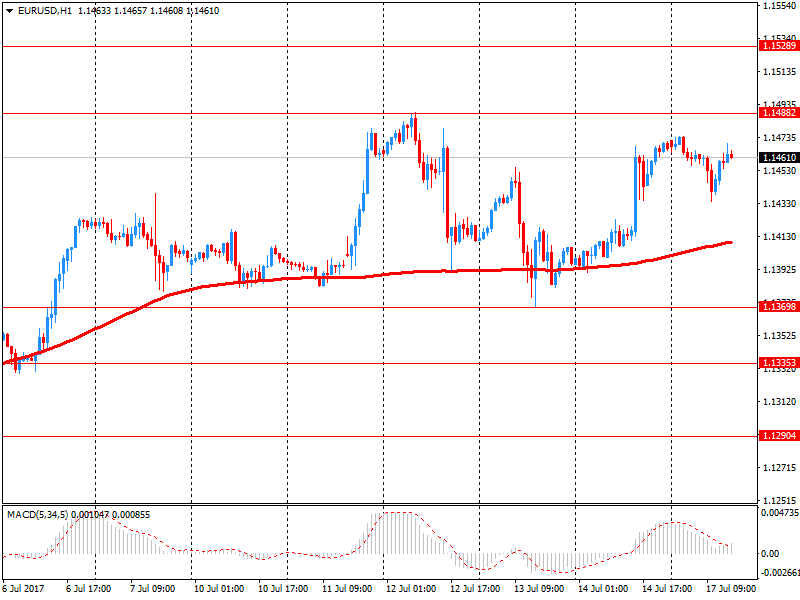
Task: Select the 1.14735 price scale value
Action: pyautogui.click(x=779, y=138)
